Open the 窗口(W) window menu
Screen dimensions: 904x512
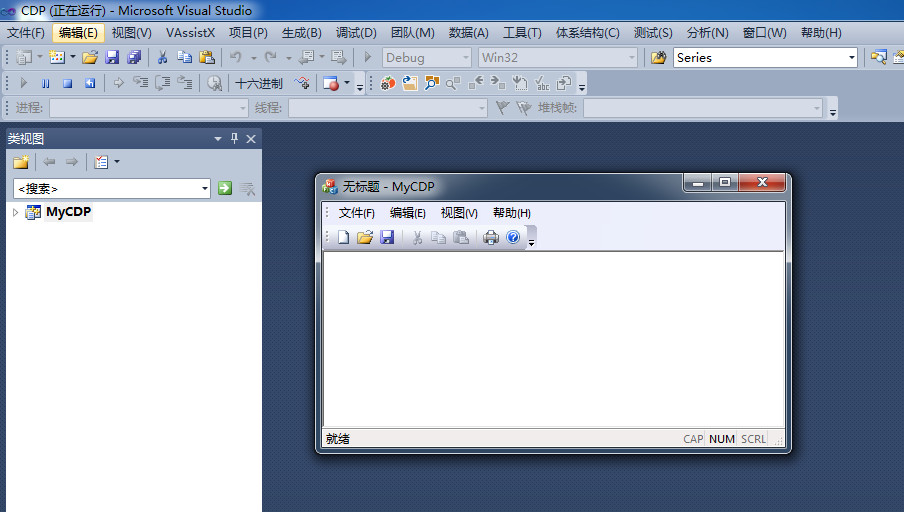click(764, 33)
